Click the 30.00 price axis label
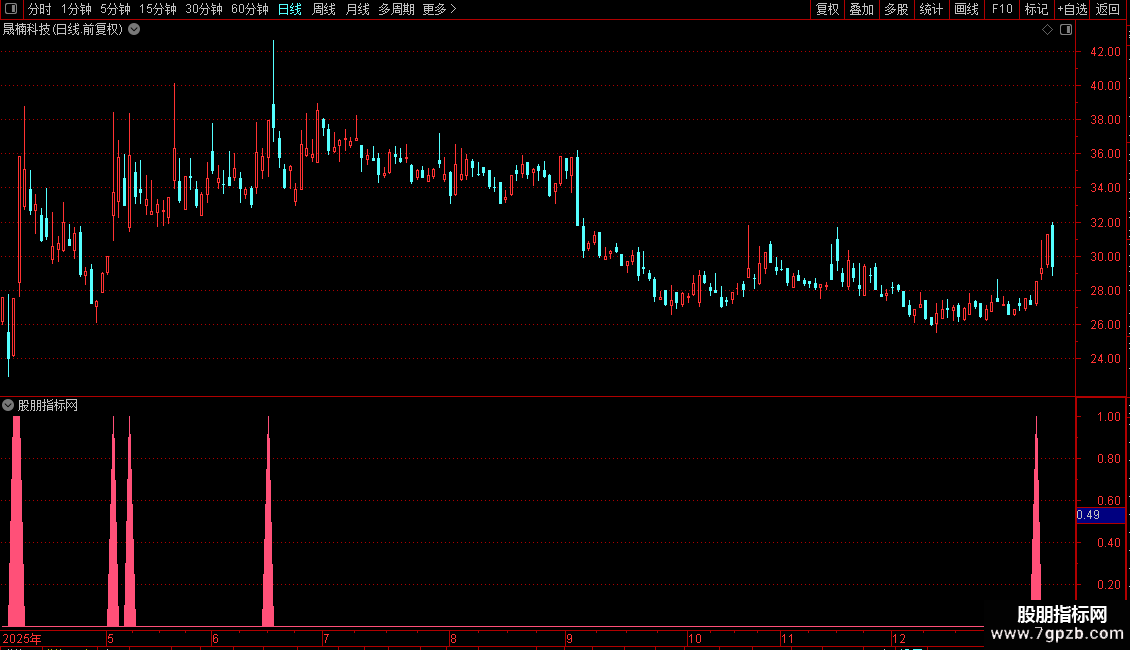This screenshot has width=1130, height=650. coord(1105,257)
